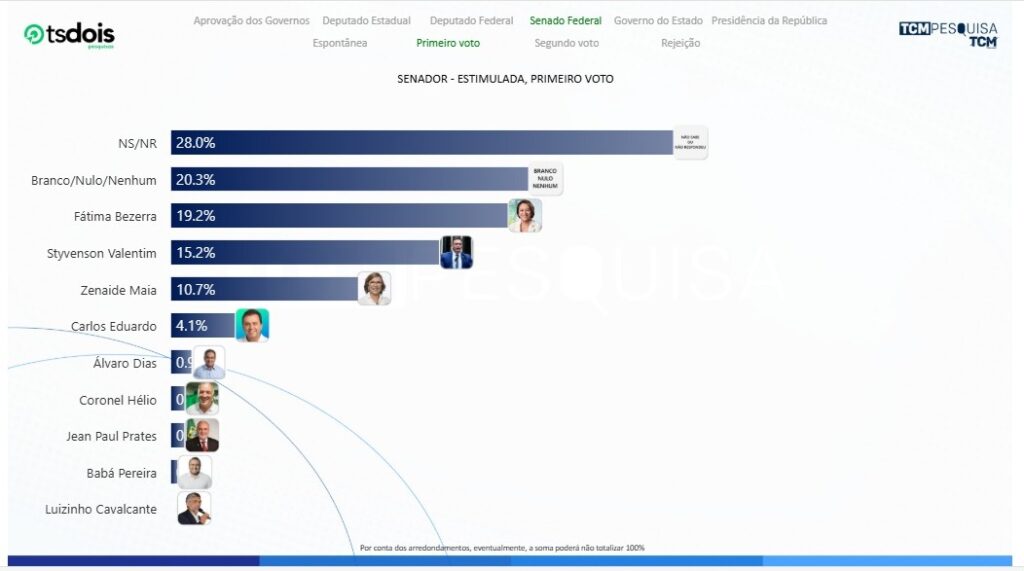Viewport: 1024px width, 571px height.
Task: Show the Rejeição results
Action: [x=680, y=43]
